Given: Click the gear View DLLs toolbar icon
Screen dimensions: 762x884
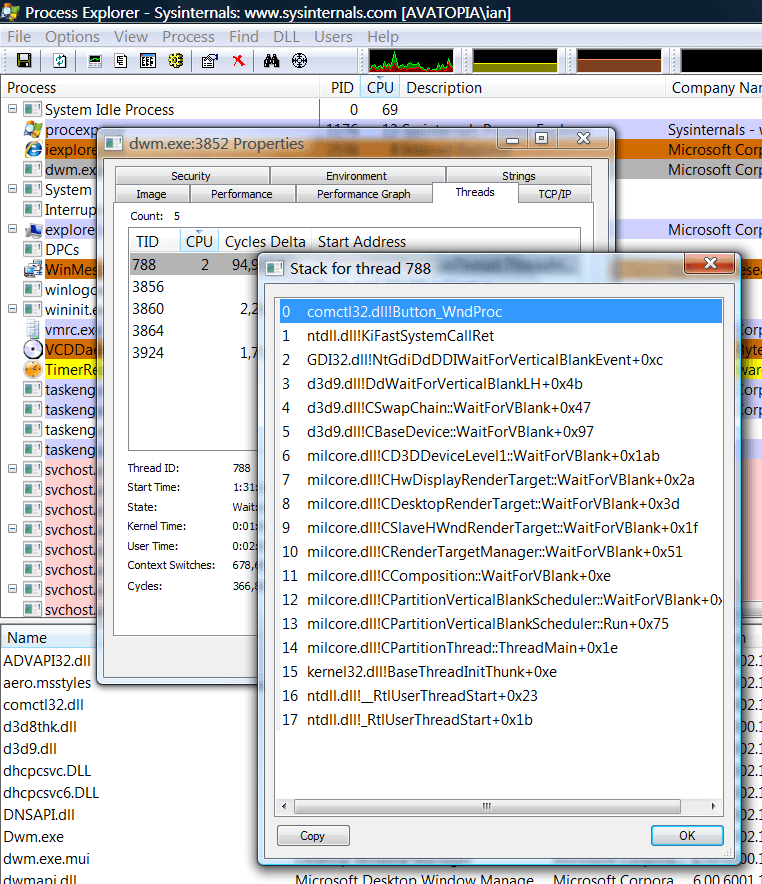Looking at the screenshot, I should tap(176, 61).
